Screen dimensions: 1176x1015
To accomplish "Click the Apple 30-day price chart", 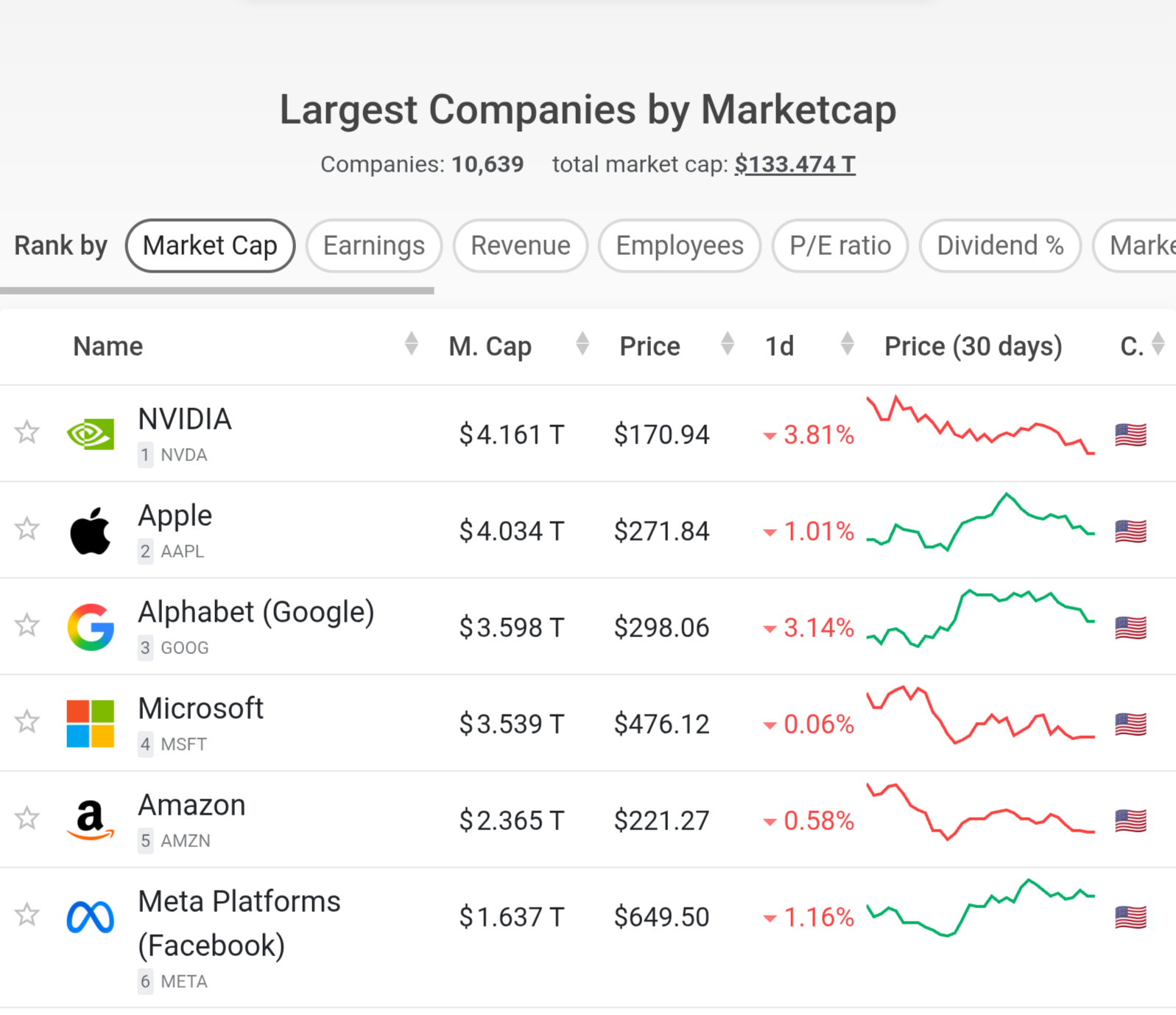I will (980, 523).
